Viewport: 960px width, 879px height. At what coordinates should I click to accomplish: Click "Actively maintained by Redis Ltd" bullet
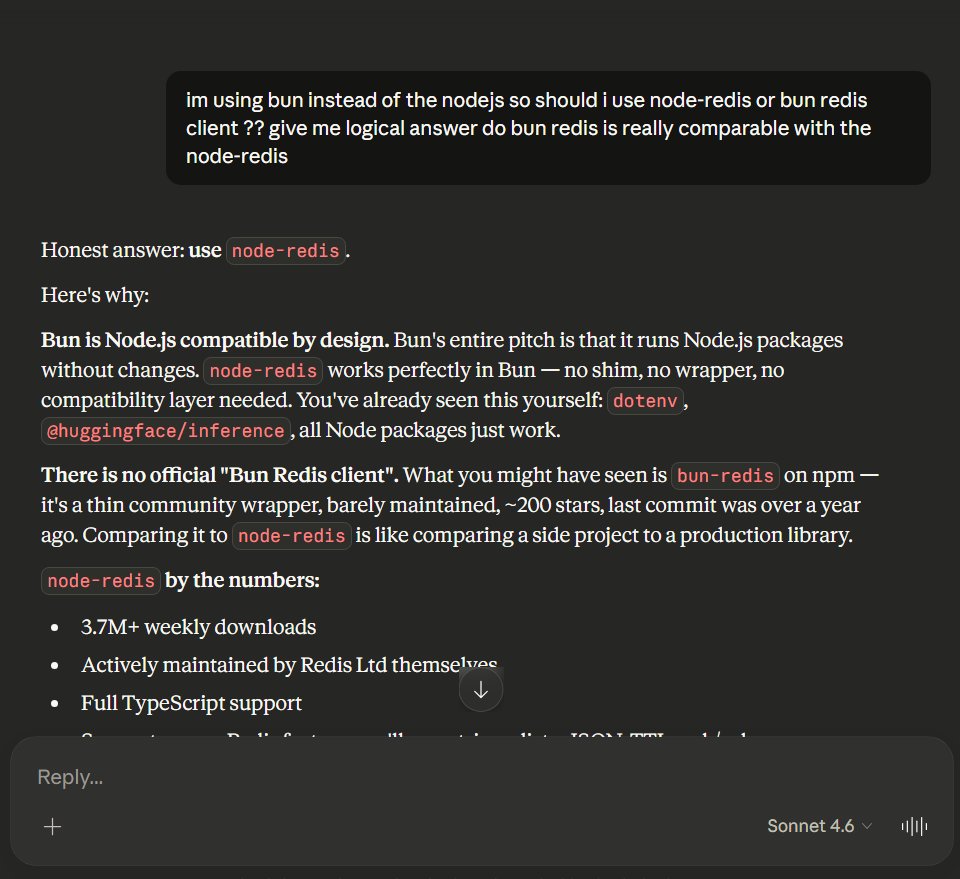tap(289, 665)
